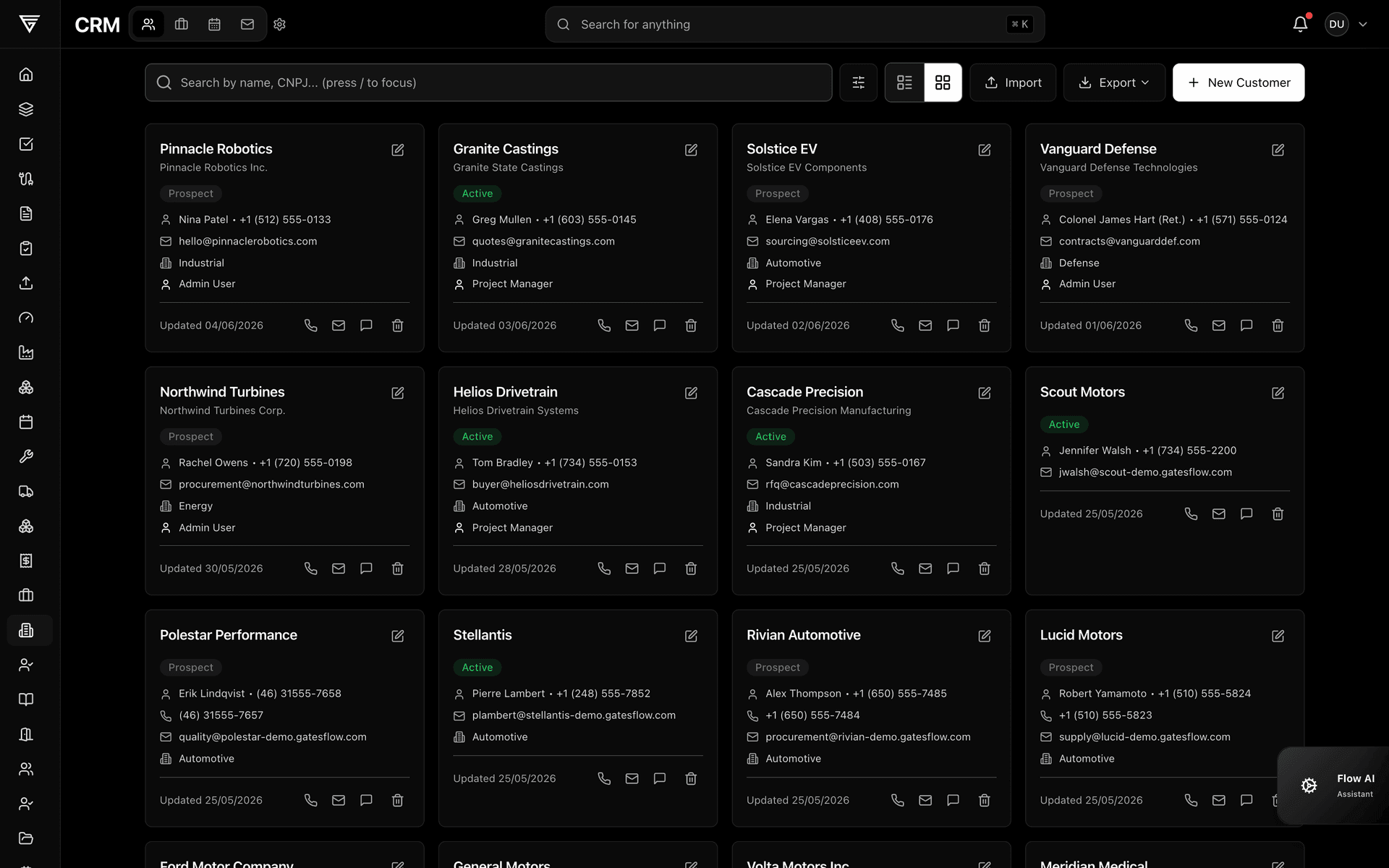Open message chat for Northwind Turbines
The image size is (1389, 868).
point(366,569)
